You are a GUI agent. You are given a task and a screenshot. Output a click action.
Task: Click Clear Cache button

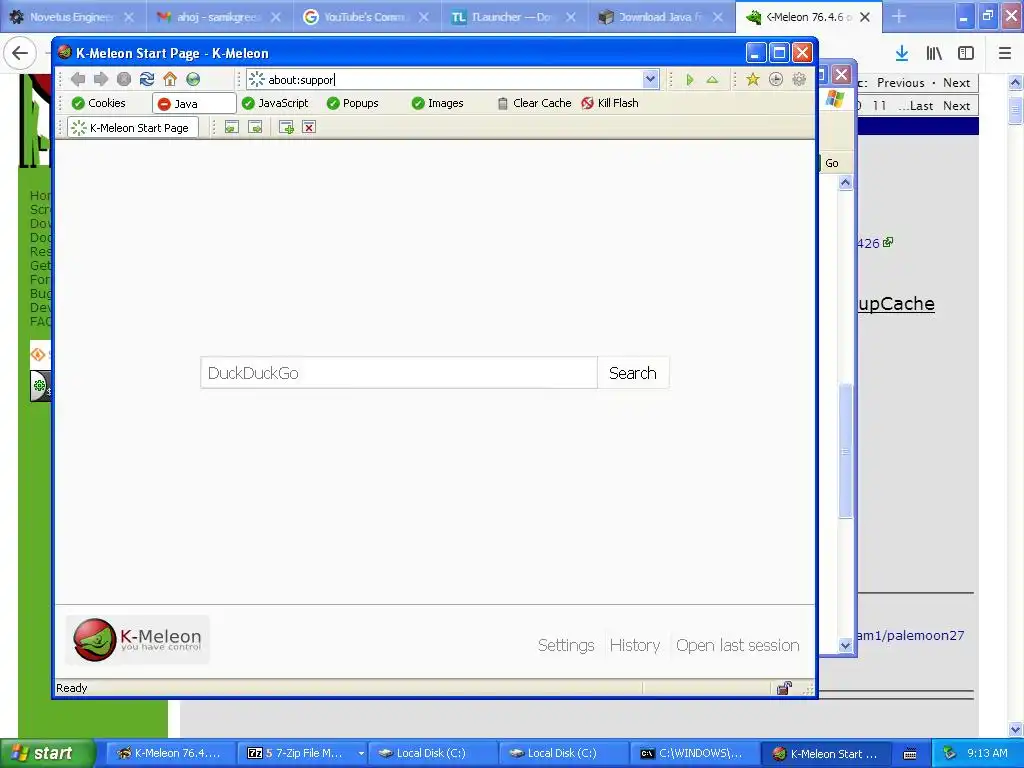click(x=534, y=103)
